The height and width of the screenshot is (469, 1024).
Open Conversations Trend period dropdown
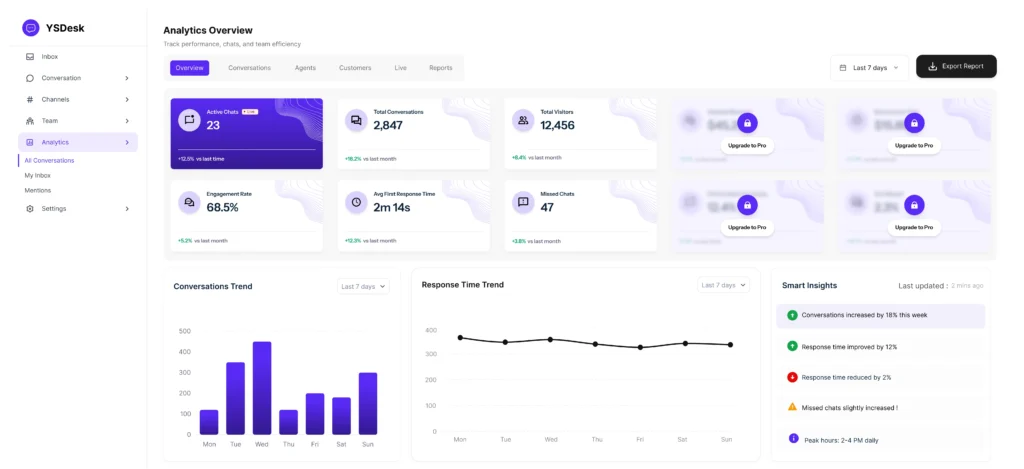coord(363,286)
